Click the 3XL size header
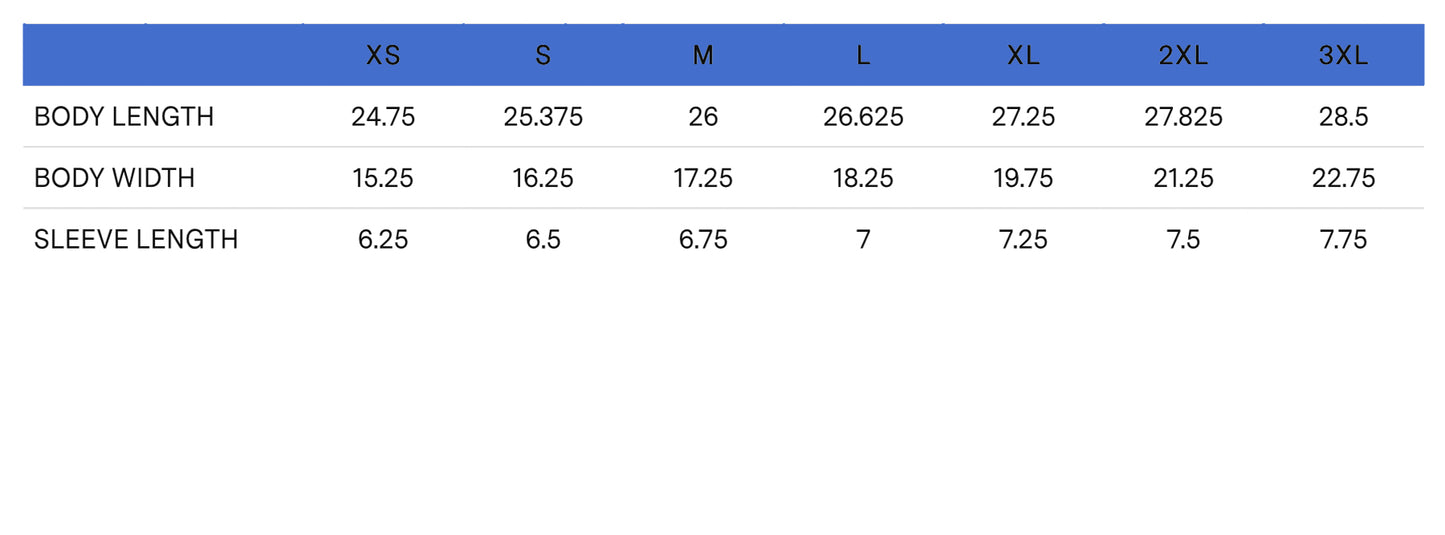 pos(1343,56)
